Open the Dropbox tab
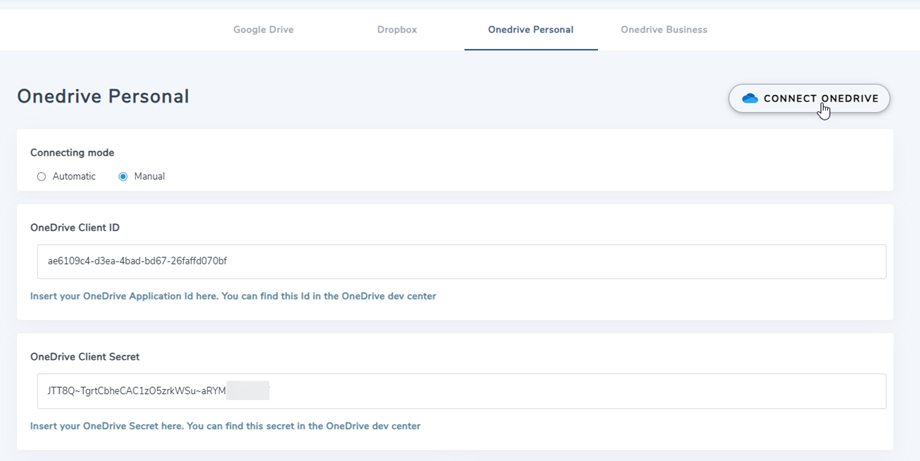 (397, 29)
